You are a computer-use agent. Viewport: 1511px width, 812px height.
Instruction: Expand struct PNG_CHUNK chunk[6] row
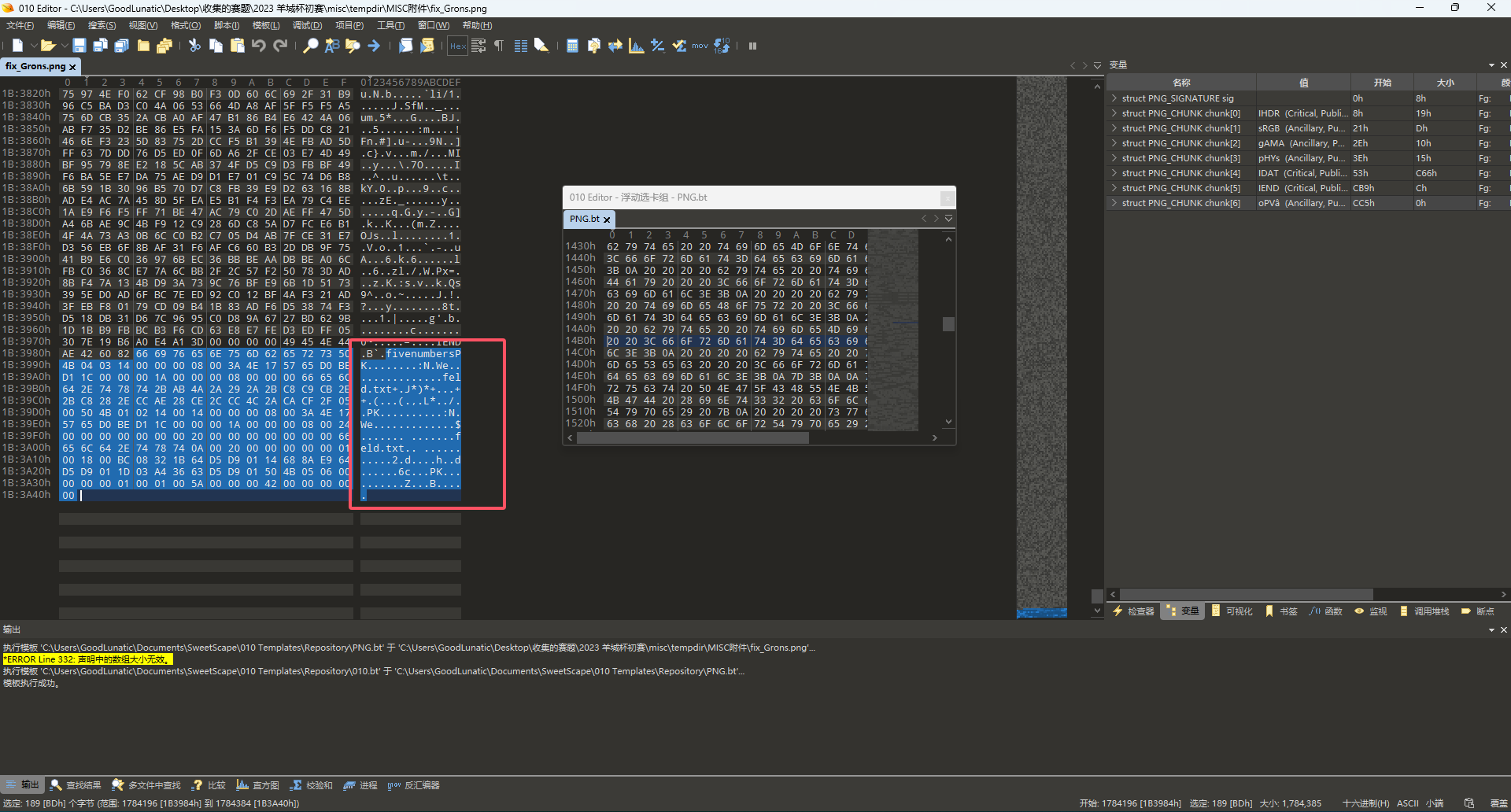point(1114,203)
